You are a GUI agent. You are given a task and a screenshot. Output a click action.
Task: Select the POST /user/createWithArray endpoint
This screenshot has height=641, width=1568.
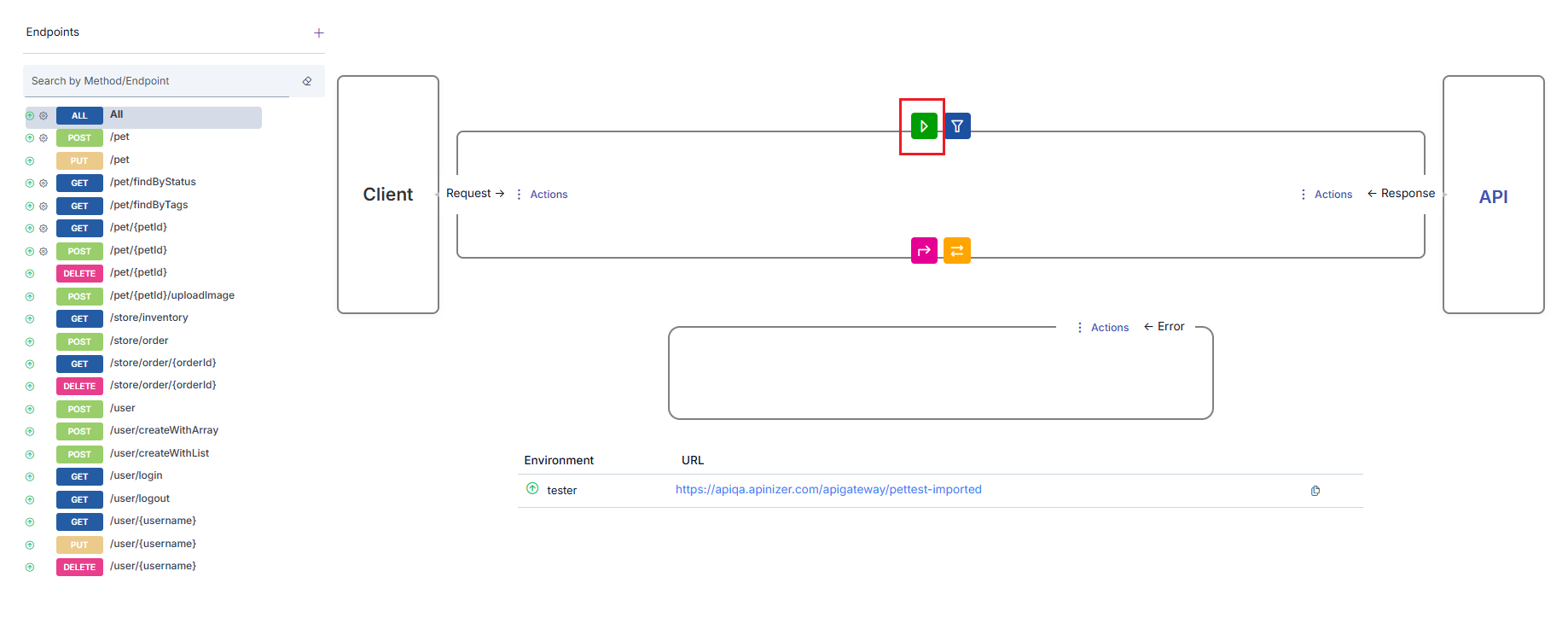(163, 430)
